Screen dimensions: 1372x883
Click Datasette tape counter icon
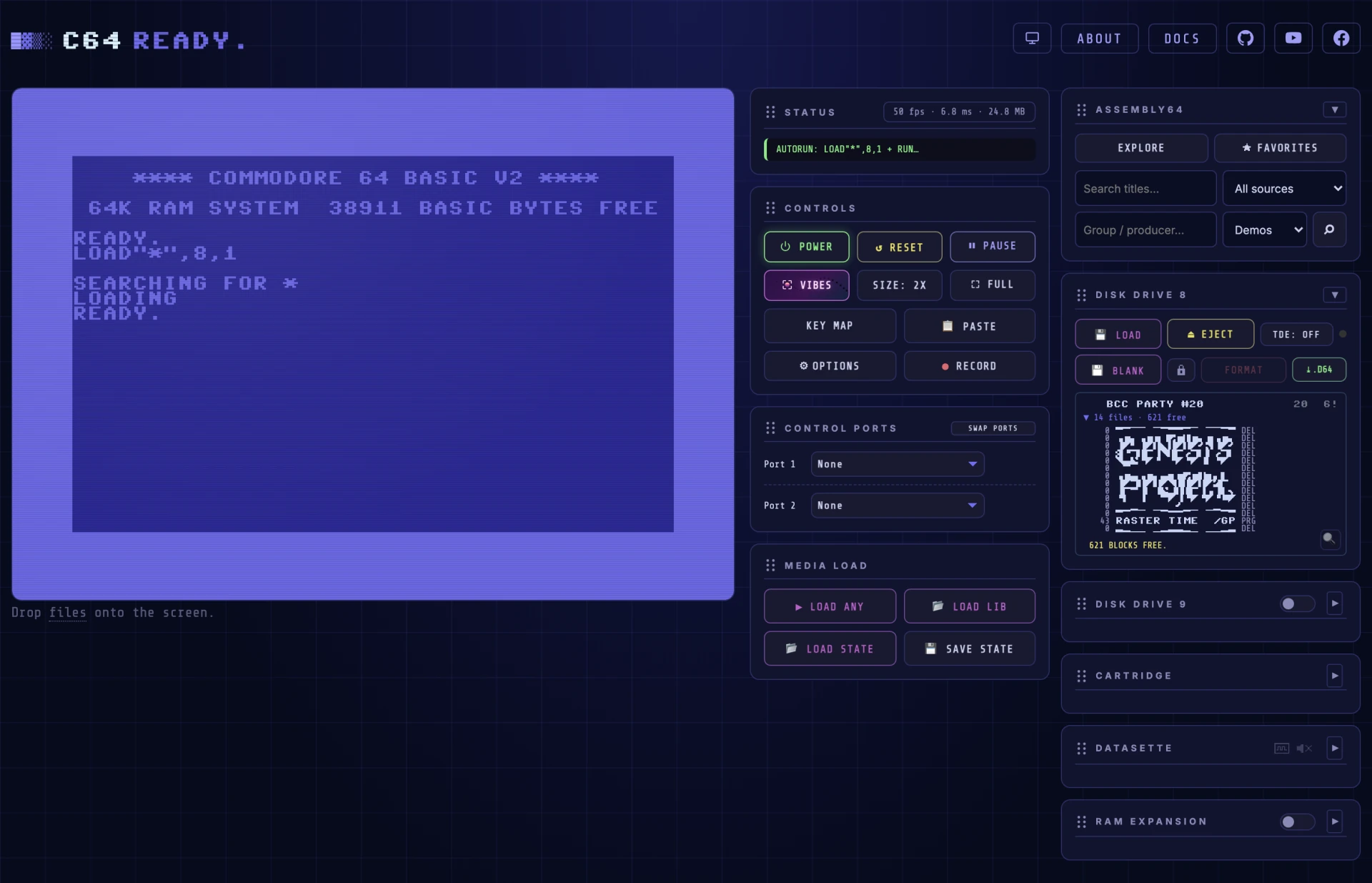[x=1282, y=749]
